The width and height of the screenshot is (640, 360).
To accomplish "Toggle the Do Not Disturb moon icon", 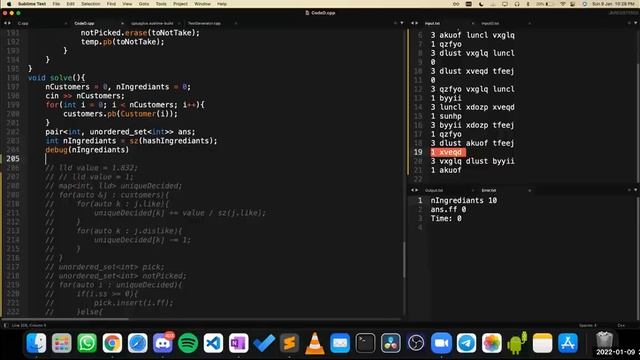I will 481,4.
